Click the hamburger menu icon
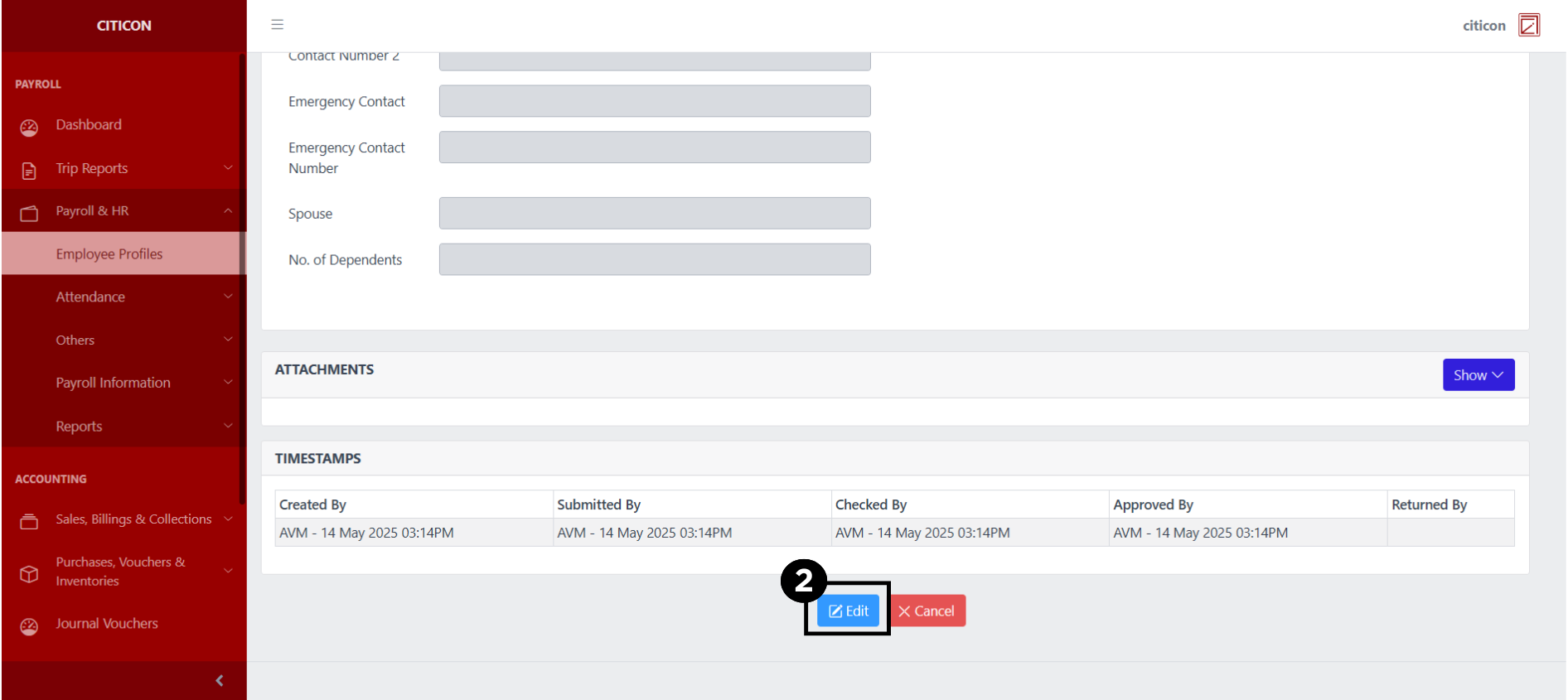The image size is (1568, 700). point(277,25)
